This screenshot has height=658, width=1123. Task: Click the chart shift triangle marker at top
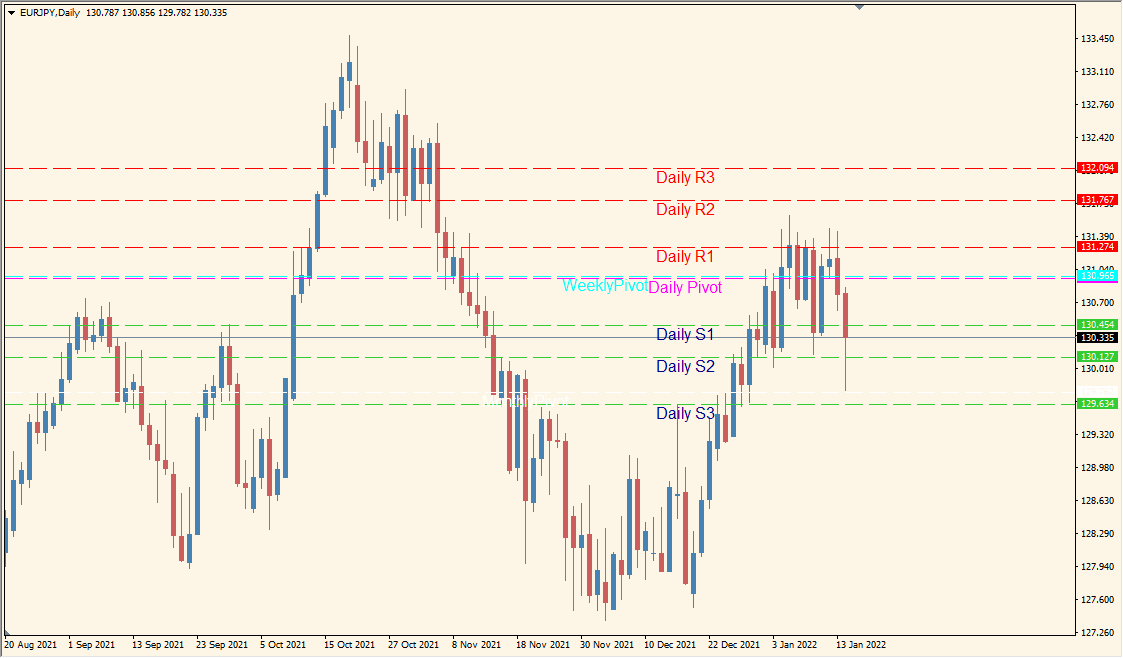859,7
